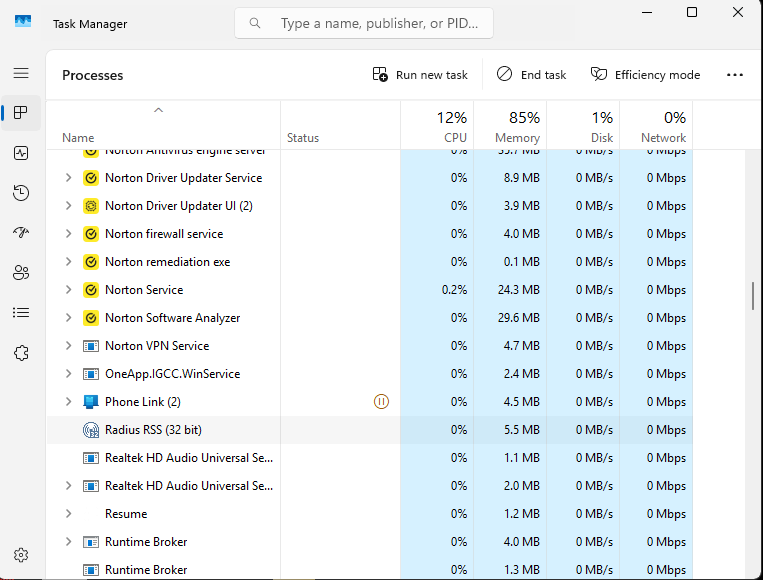Click the Phone Link app icon
Screen dimensions: 763x580
(91, 402)
